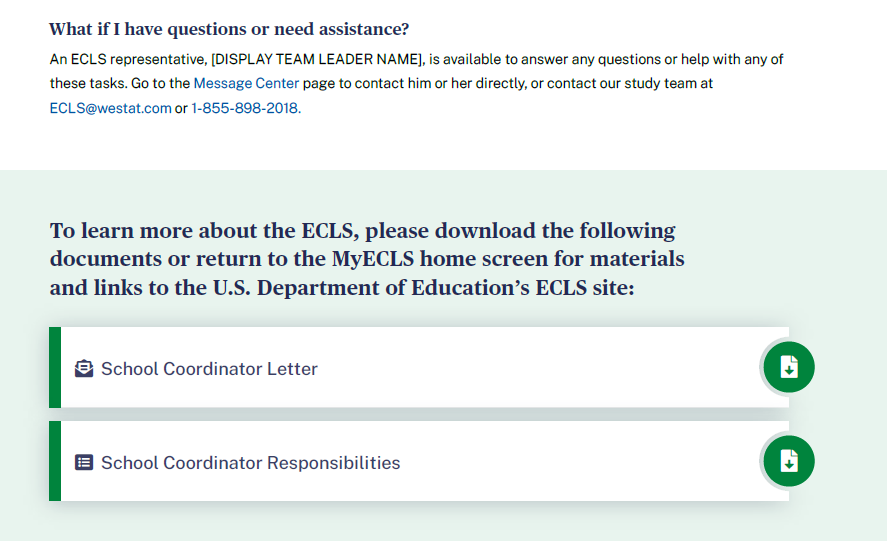Download the School Coordinator Responsibilities document

788,461
